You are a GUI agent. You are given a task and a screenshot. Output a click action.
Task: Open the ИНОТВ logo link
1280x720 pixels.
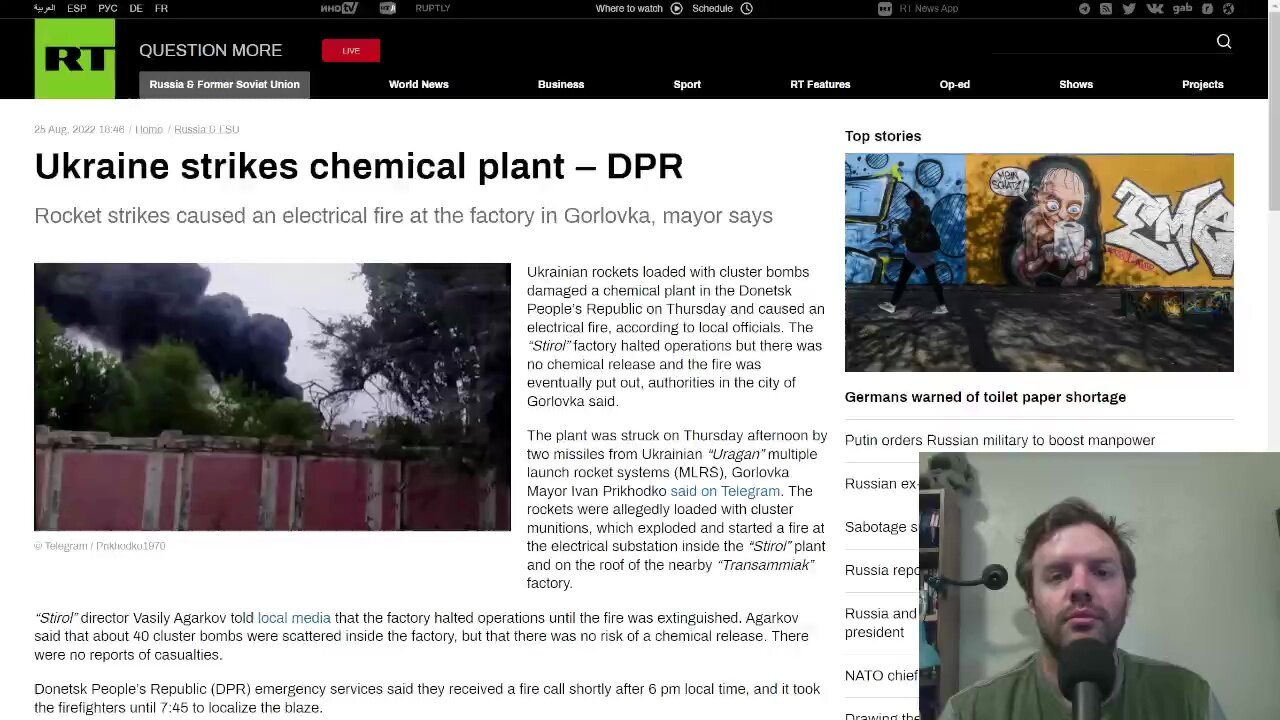coord(338,8)
